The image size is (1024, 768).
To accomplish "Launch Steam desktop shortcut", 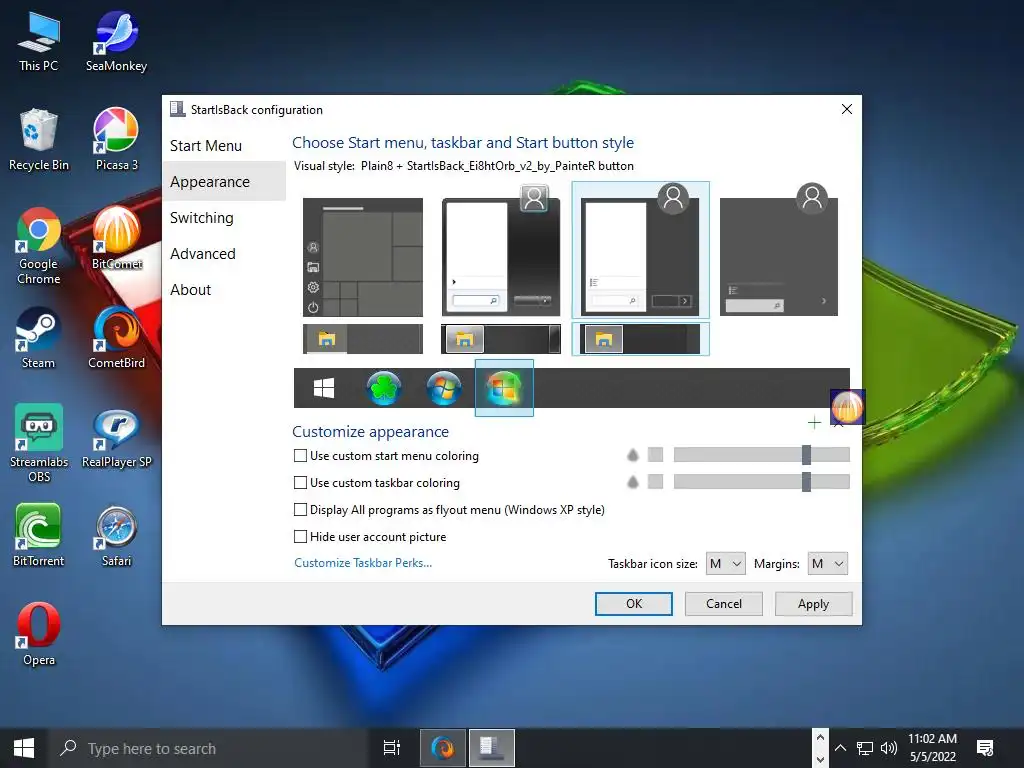I will click(39, 338).
